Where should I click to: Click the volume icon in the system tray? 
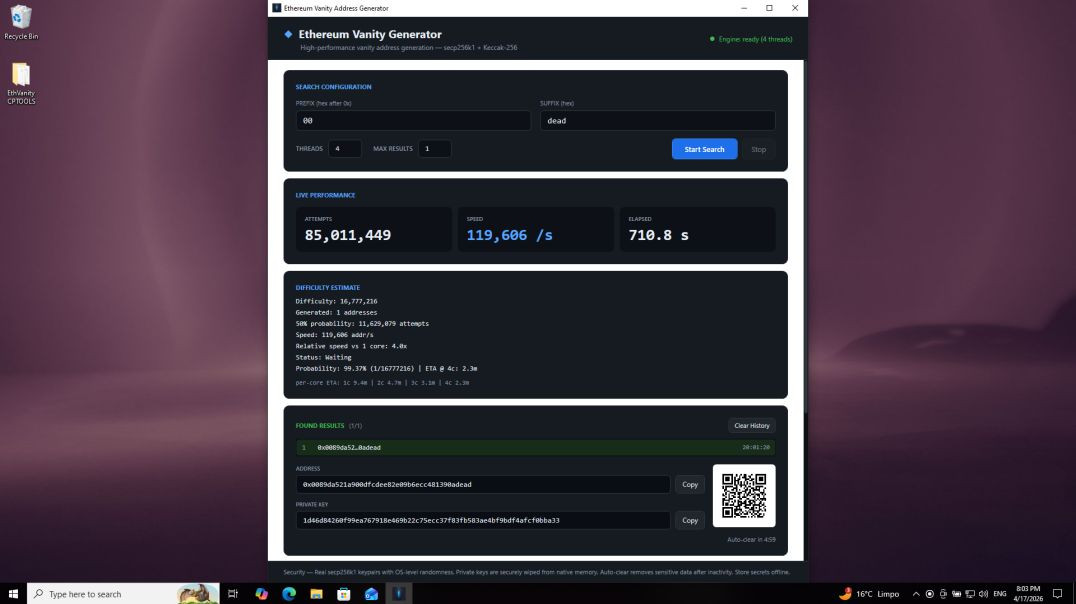pyautogui.click(x=984, y=593)
